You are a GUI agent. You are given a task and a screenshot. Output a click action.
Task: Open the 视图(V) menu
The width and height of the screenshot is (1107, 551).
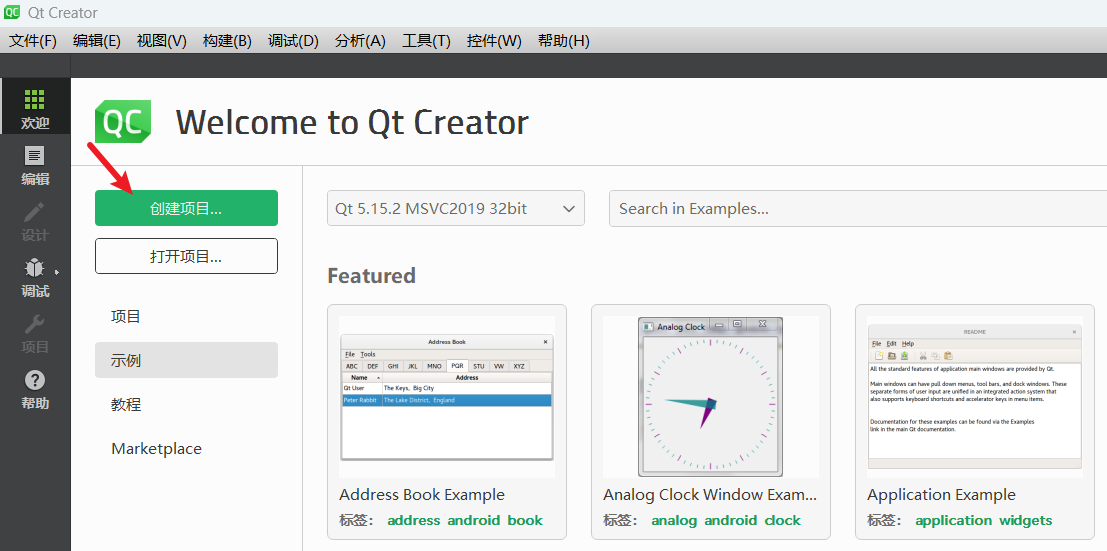coord(162,41)
